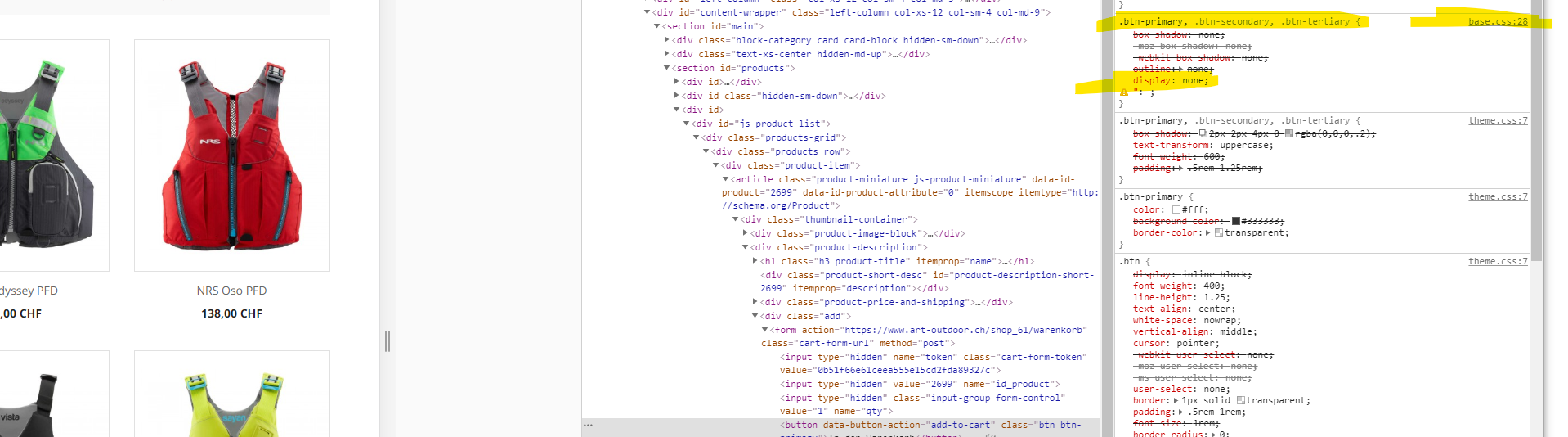Screen dimensions: 1568x437
Task: Collapse the div class="add" node
Action: (755, 316)
